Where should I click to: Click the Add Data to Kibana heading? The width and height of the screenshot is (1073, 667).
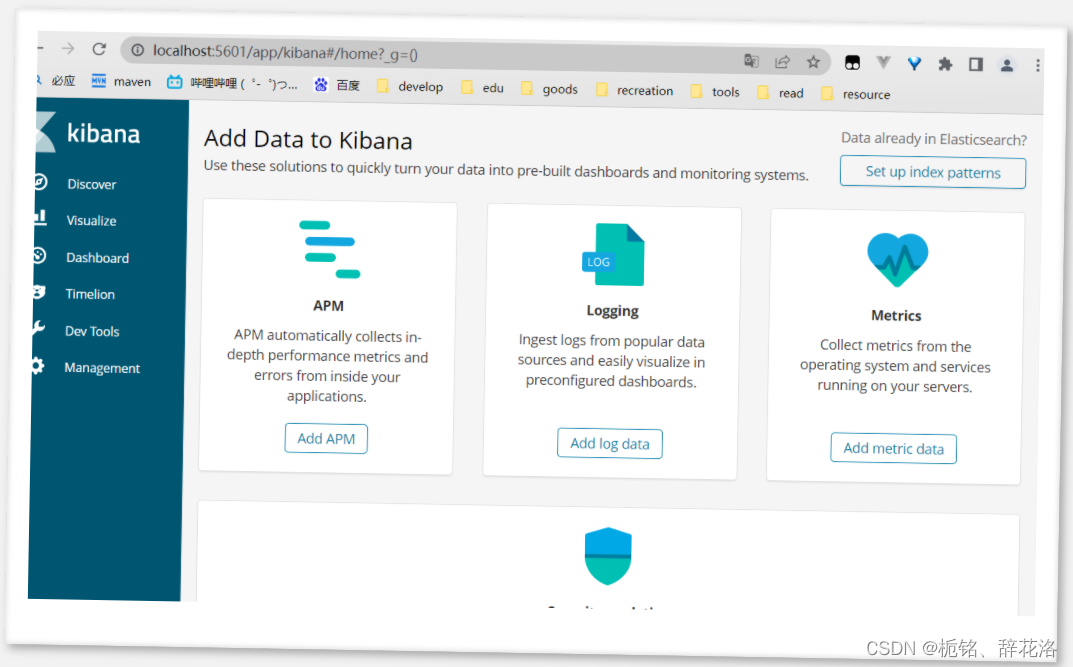[x=308, y=140]
